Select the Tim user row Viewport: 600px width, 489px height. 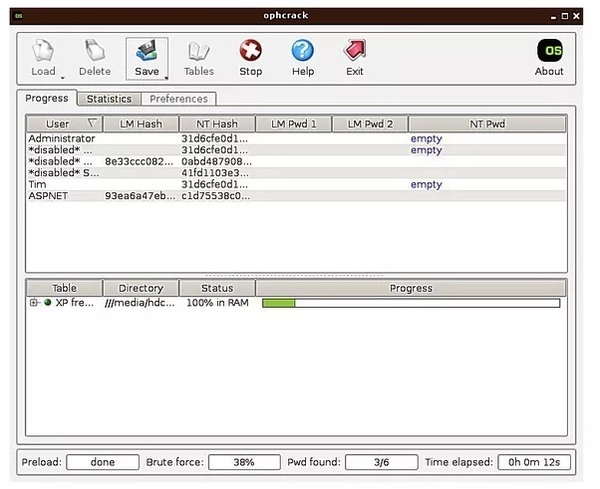click(296, 184)
